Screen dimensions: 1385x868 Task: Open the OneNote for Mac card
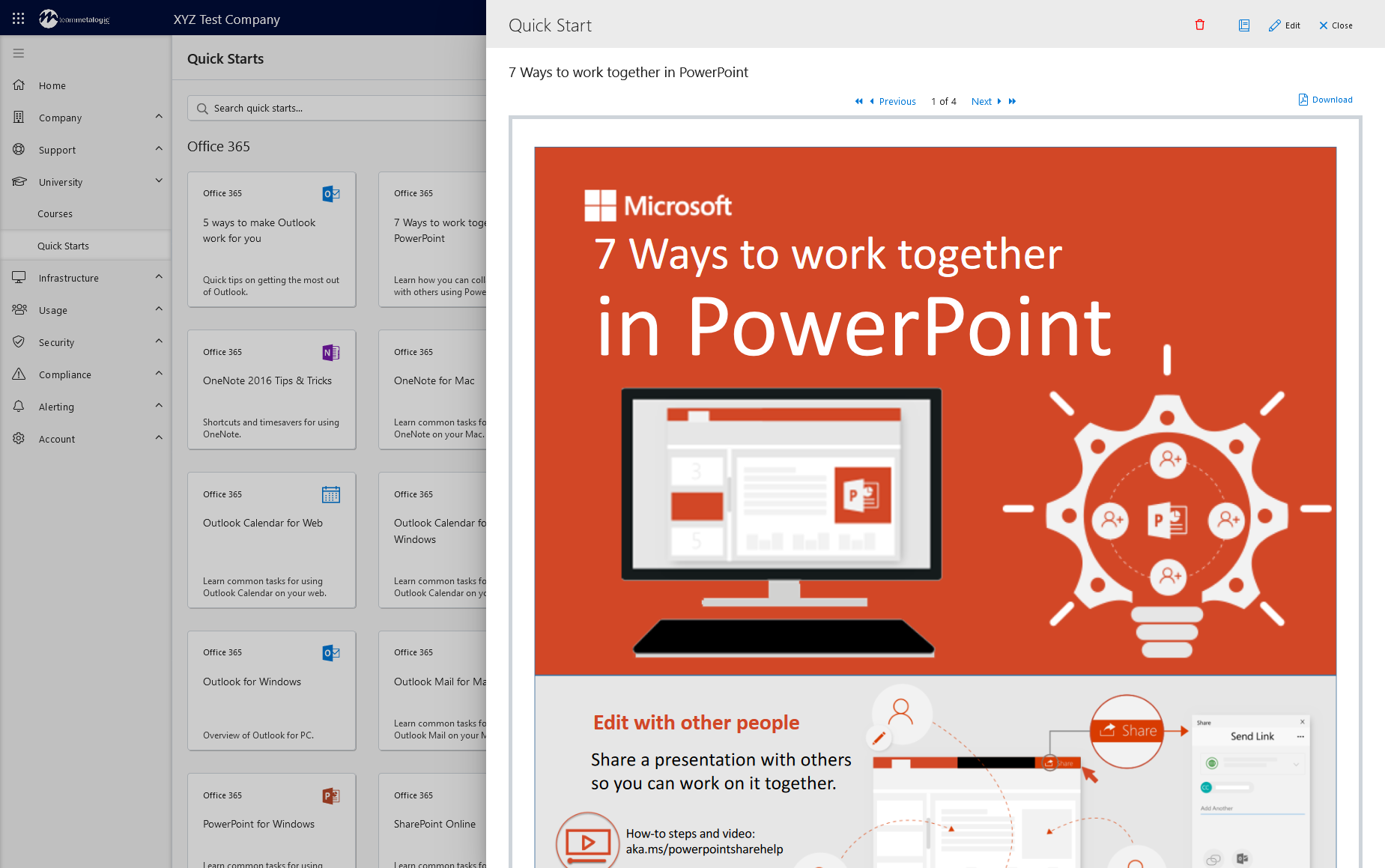point(433,389)
